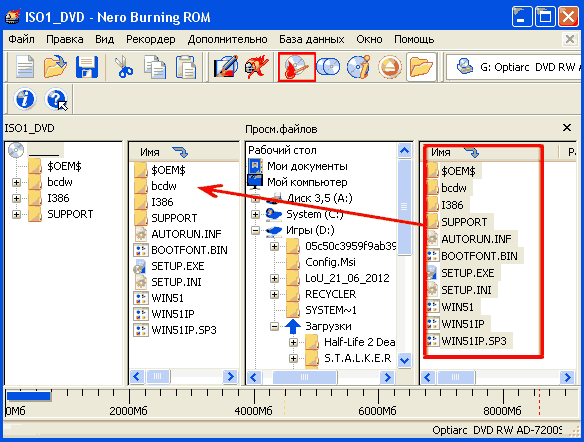
Task: Open the Файл menu
Action: pos(22,39)
